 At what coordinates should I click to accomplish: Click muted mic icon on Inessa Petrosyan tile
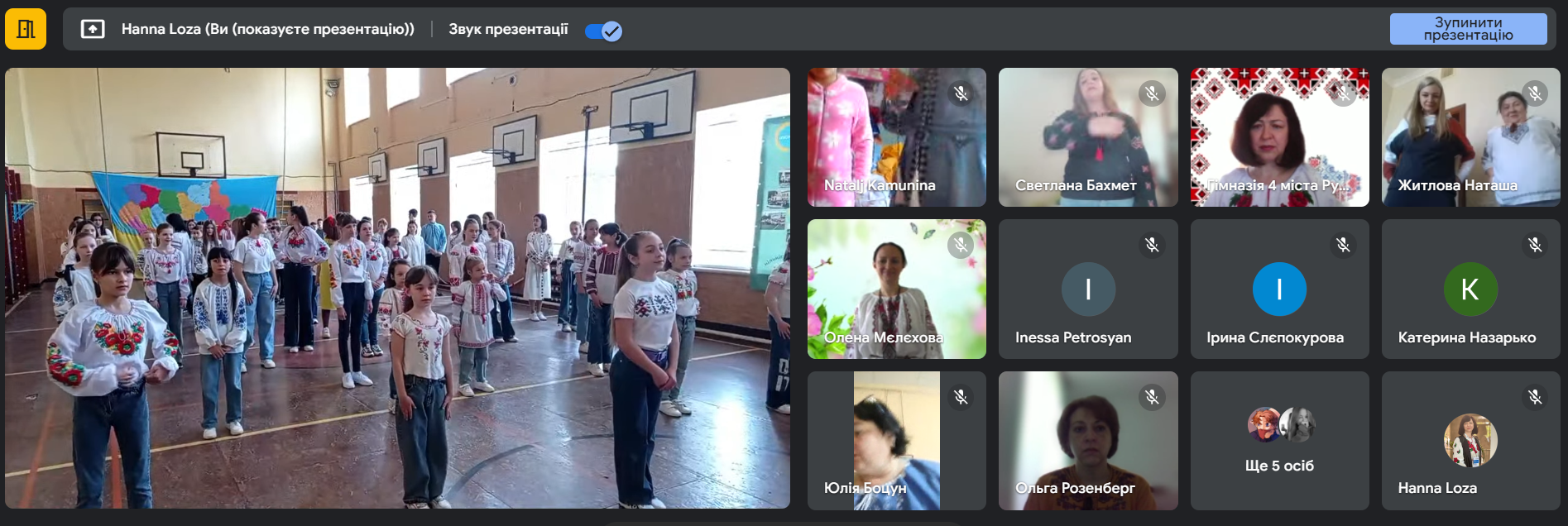(x=1152, y=245)
